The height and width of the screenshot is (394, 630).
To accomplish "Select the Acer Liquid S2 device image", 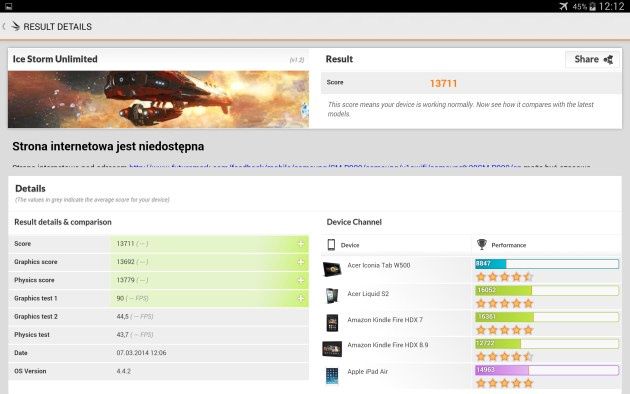I will (332, 296).
